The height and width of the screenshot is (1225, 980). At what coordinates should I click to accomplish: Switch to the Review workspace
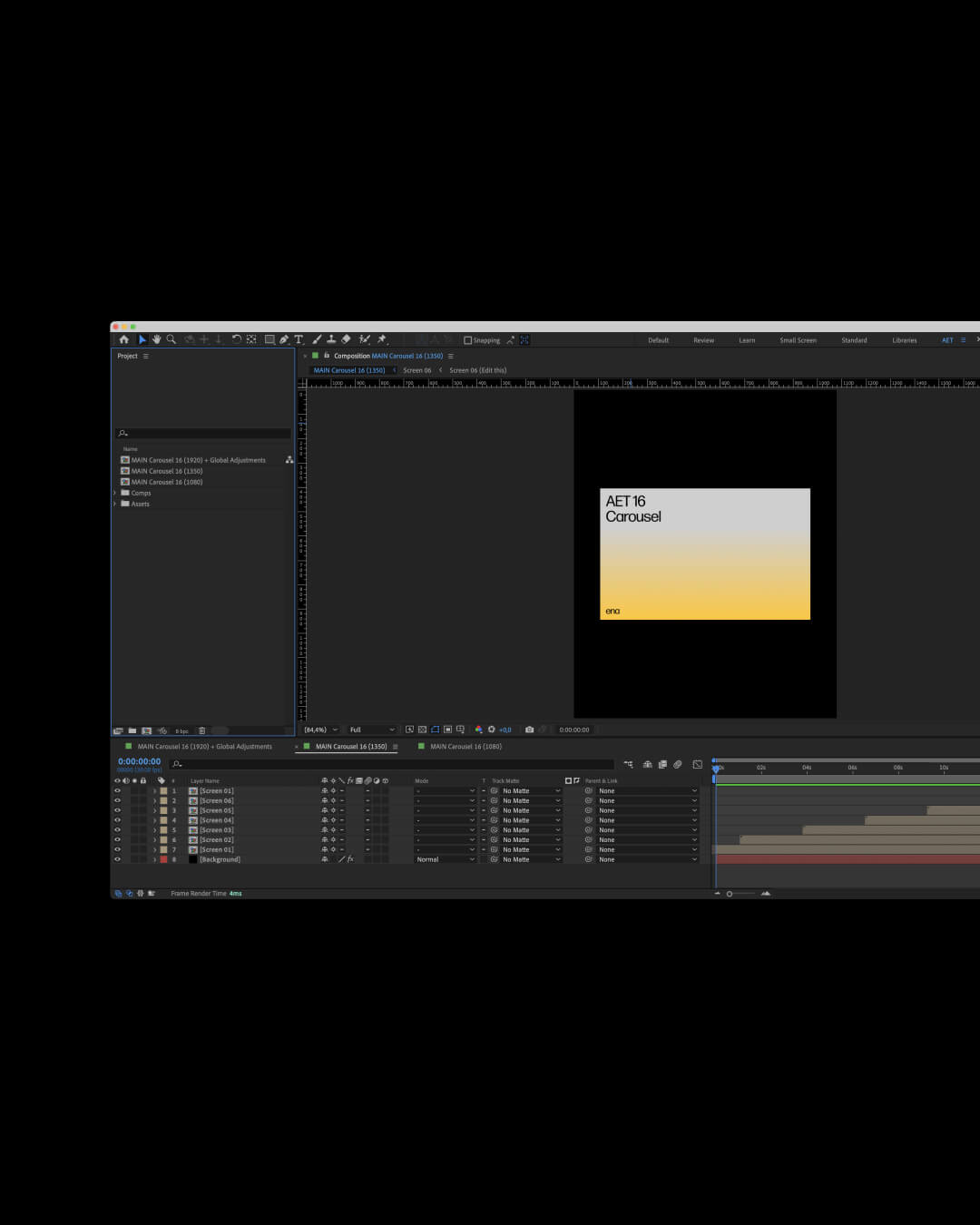703,340
